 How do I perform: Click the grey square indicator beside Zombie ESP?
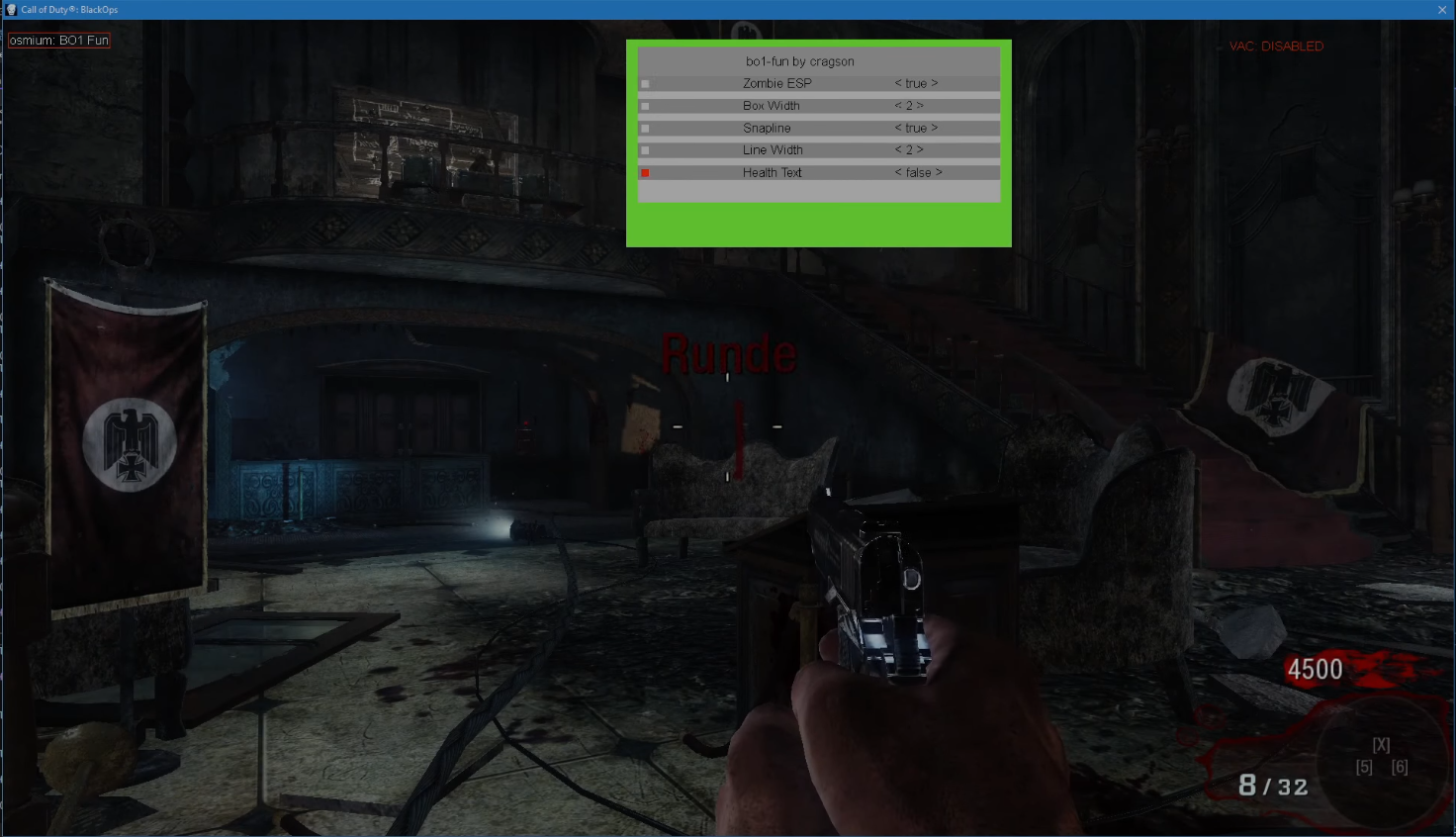646,83
